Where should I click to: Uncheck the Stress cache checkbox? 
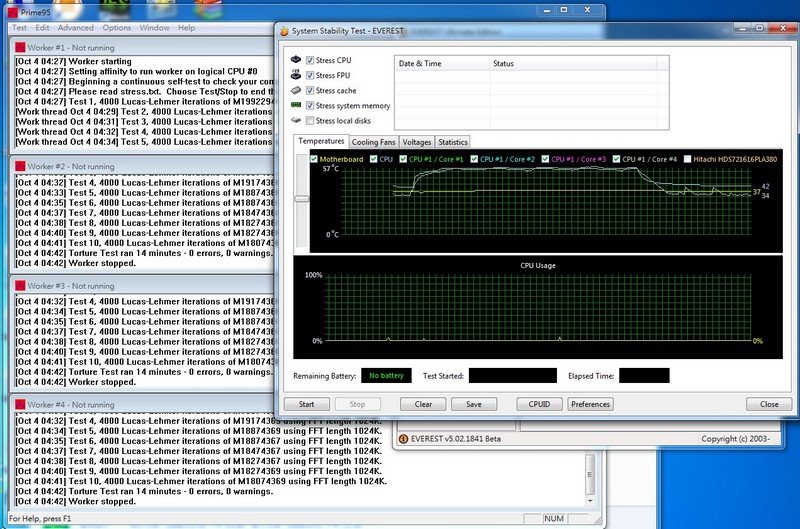pyautogui.click(x=310, y=91)
